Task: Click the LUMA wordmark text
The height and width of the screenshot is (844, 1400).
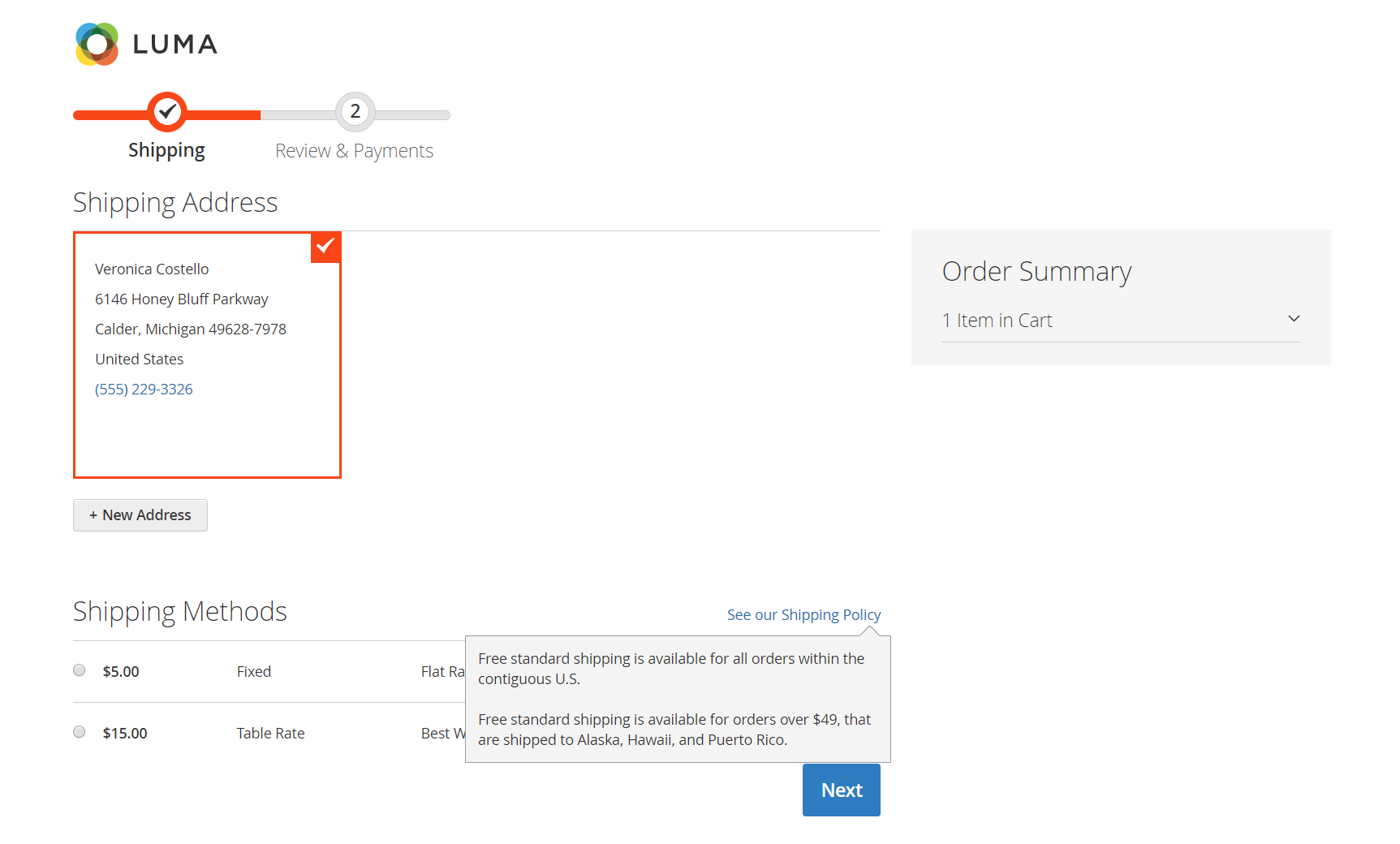Action: [x=175, y=45]
